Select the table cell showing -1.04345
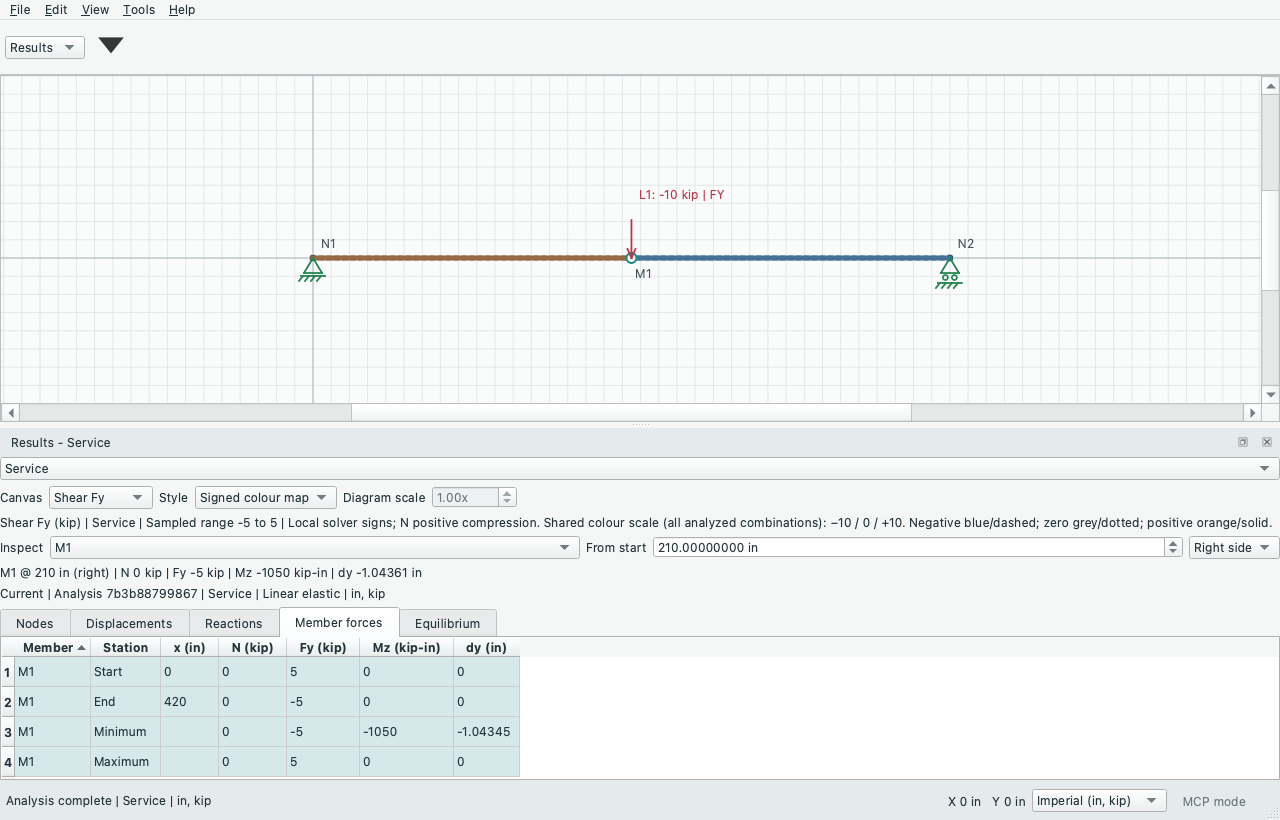 tap(486, 731)
